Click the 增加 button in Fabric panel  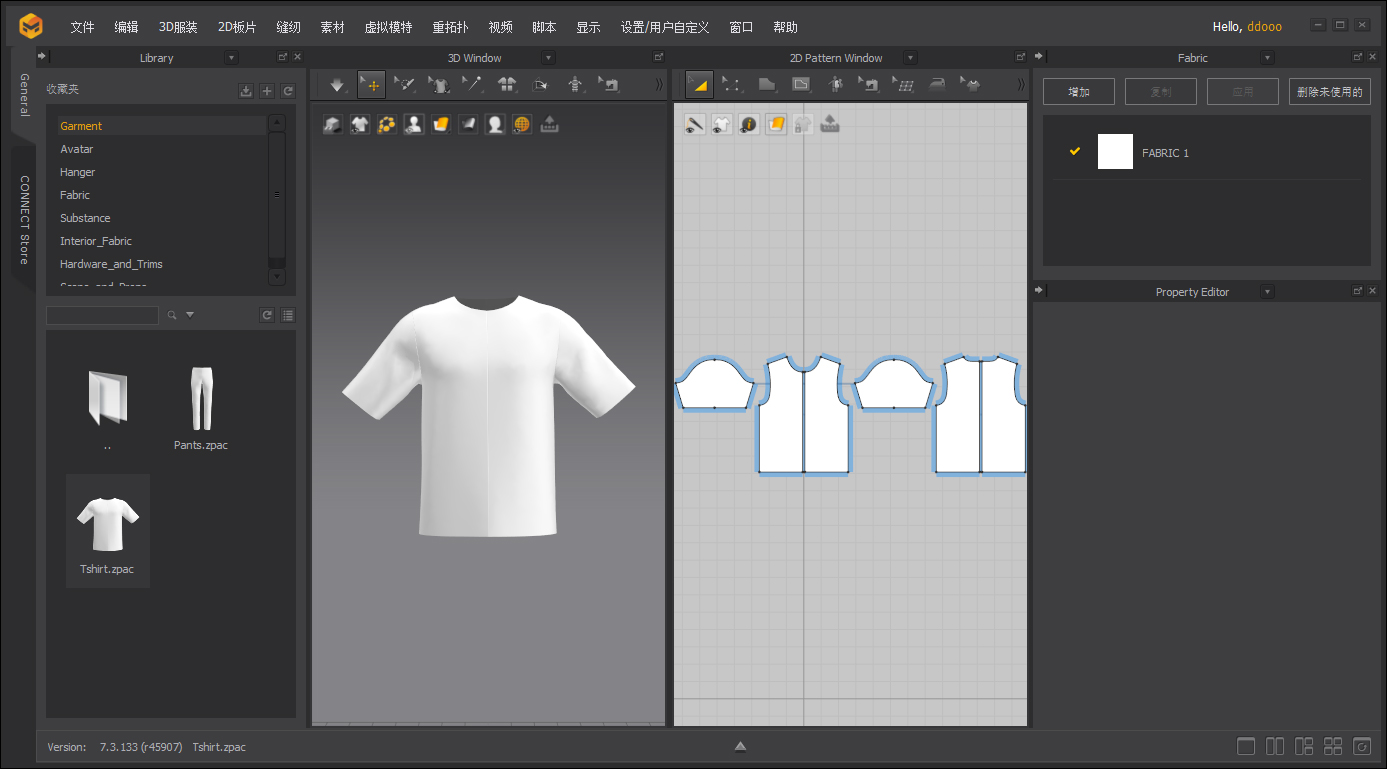1078,92
